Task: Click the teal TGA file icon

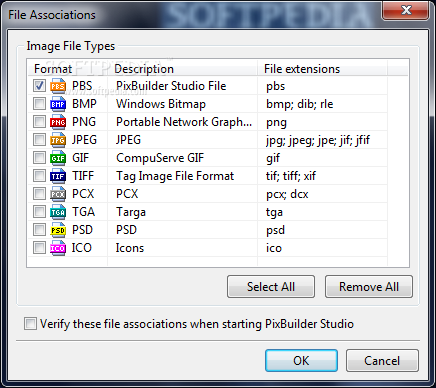Action: [58, 212]
